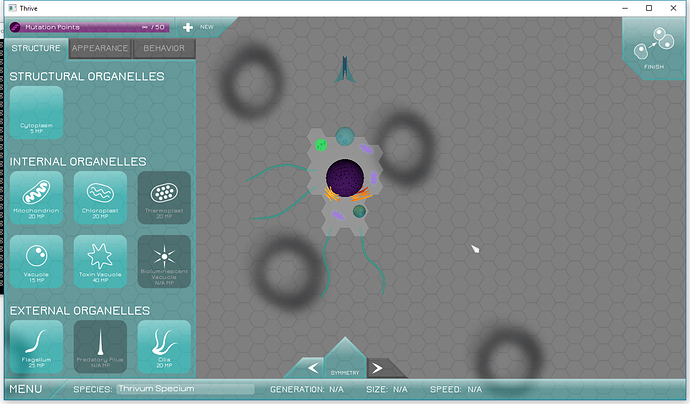Click the Species name field
Screen dimensions: 690x404
(x=184, y=389)
